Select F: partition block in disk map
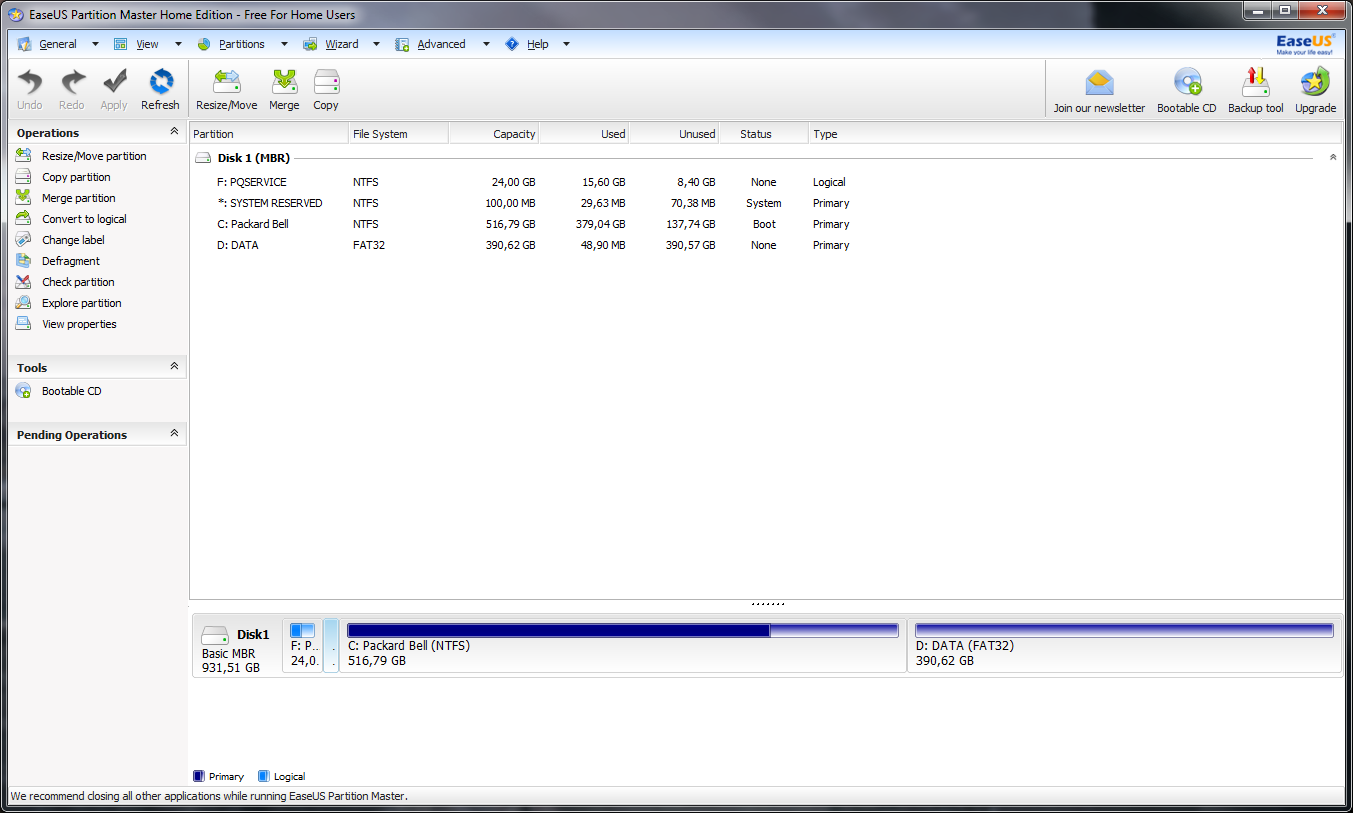Image resolution: width=1353 pixels, height=813 pixels. tap(302, 645)
